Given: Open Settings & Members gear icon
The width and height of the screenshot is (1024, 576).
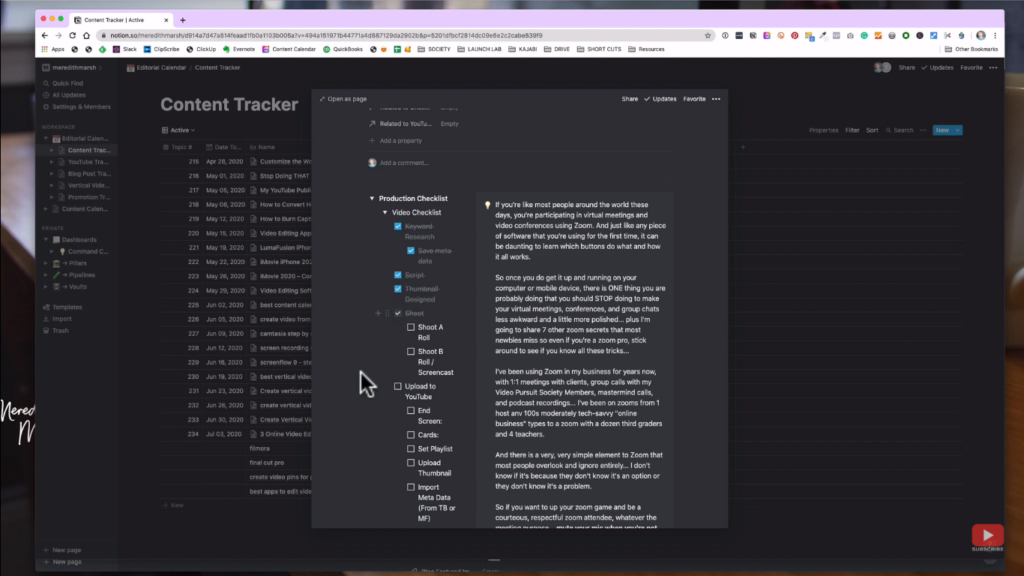Looking at the screenshot, I should click(x=46, y=107).
